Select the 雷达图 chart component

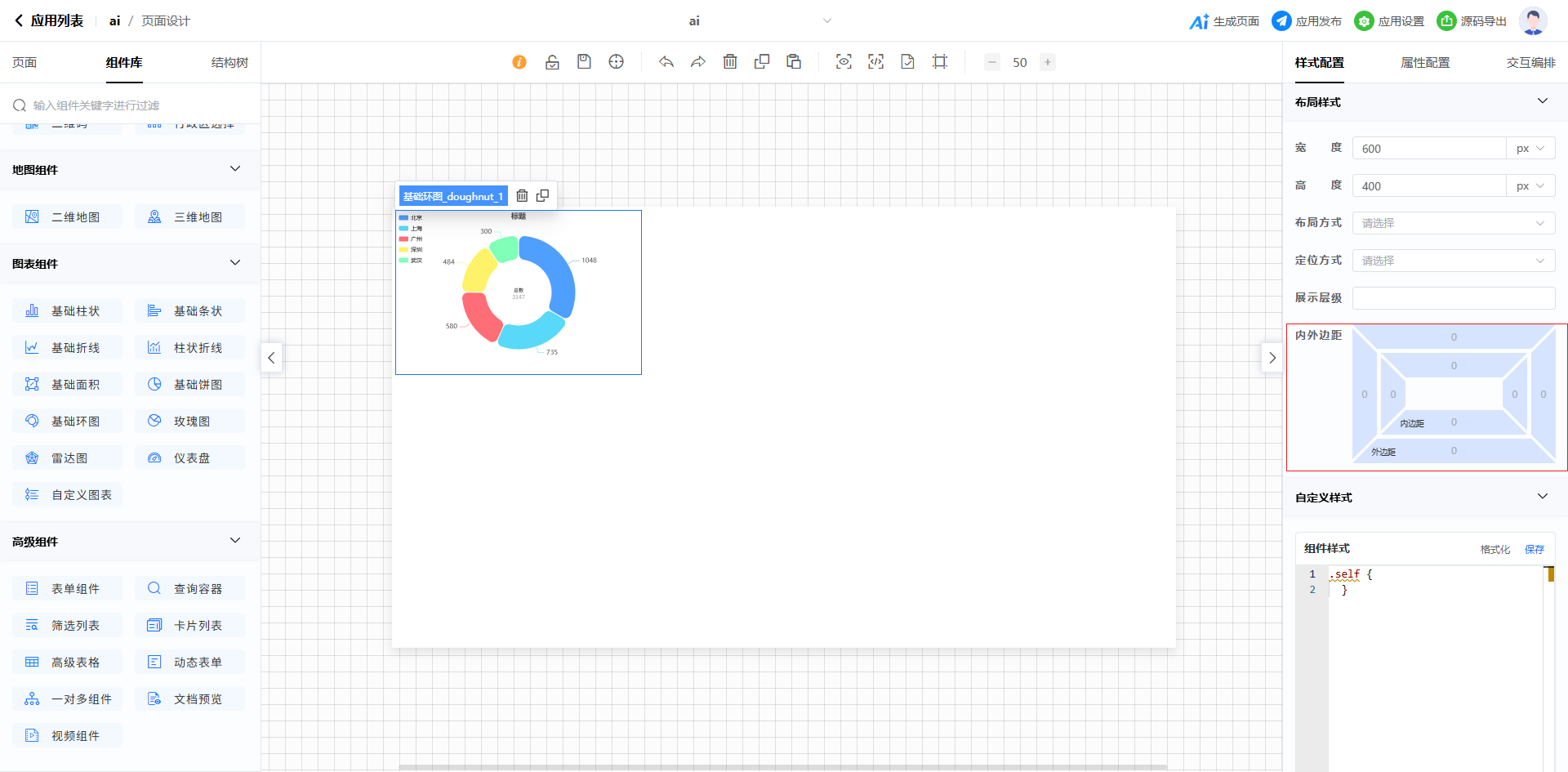69,458
